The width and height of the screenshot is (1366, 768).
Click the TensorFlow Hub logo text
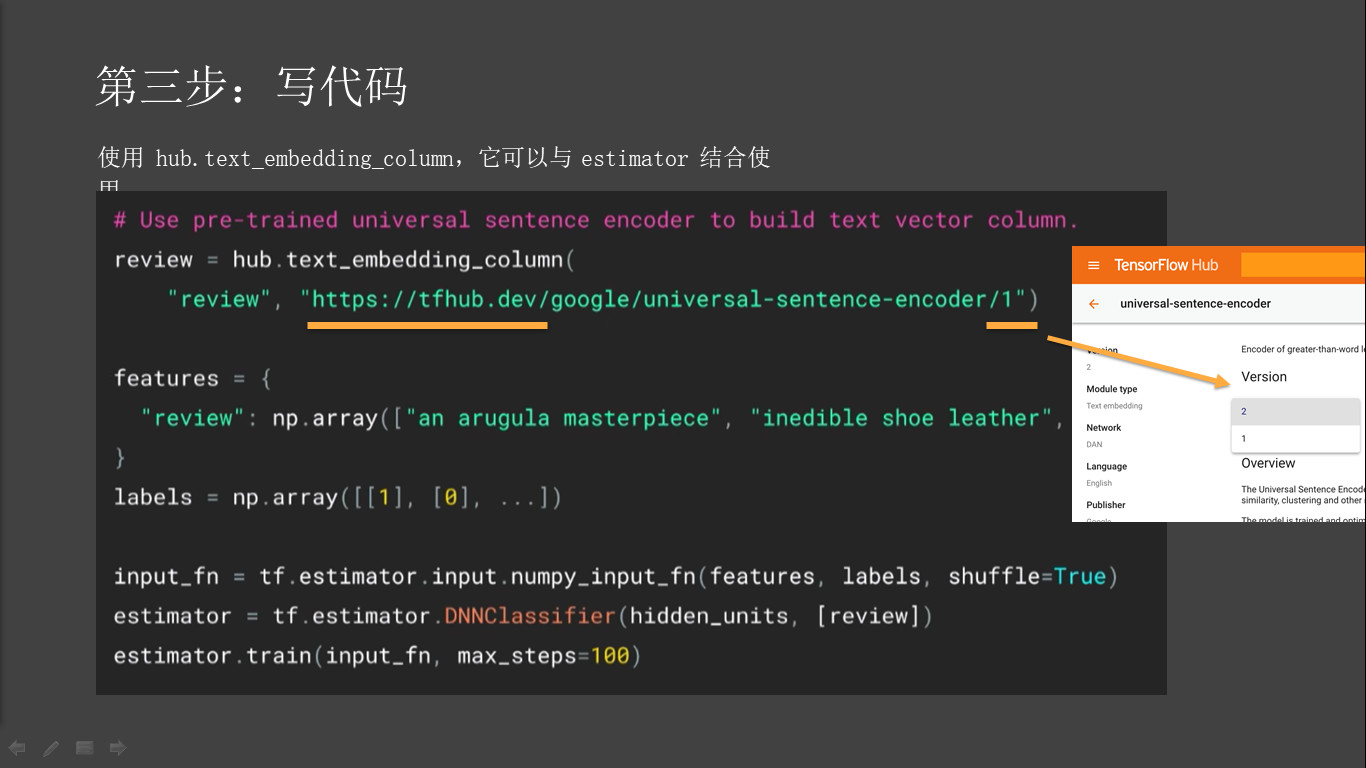tap(1166, 265)
